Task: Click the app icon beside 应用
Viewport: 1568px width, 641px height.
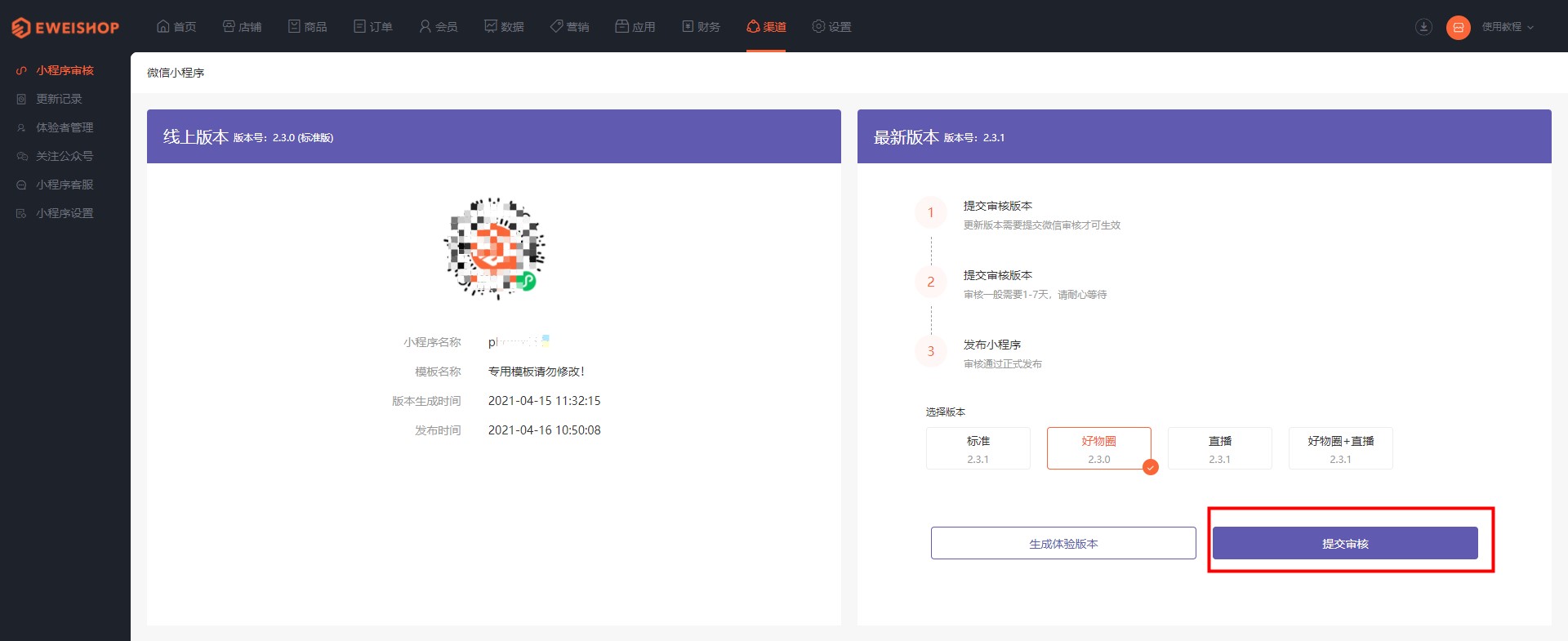Action: click(x=621, y=26)
